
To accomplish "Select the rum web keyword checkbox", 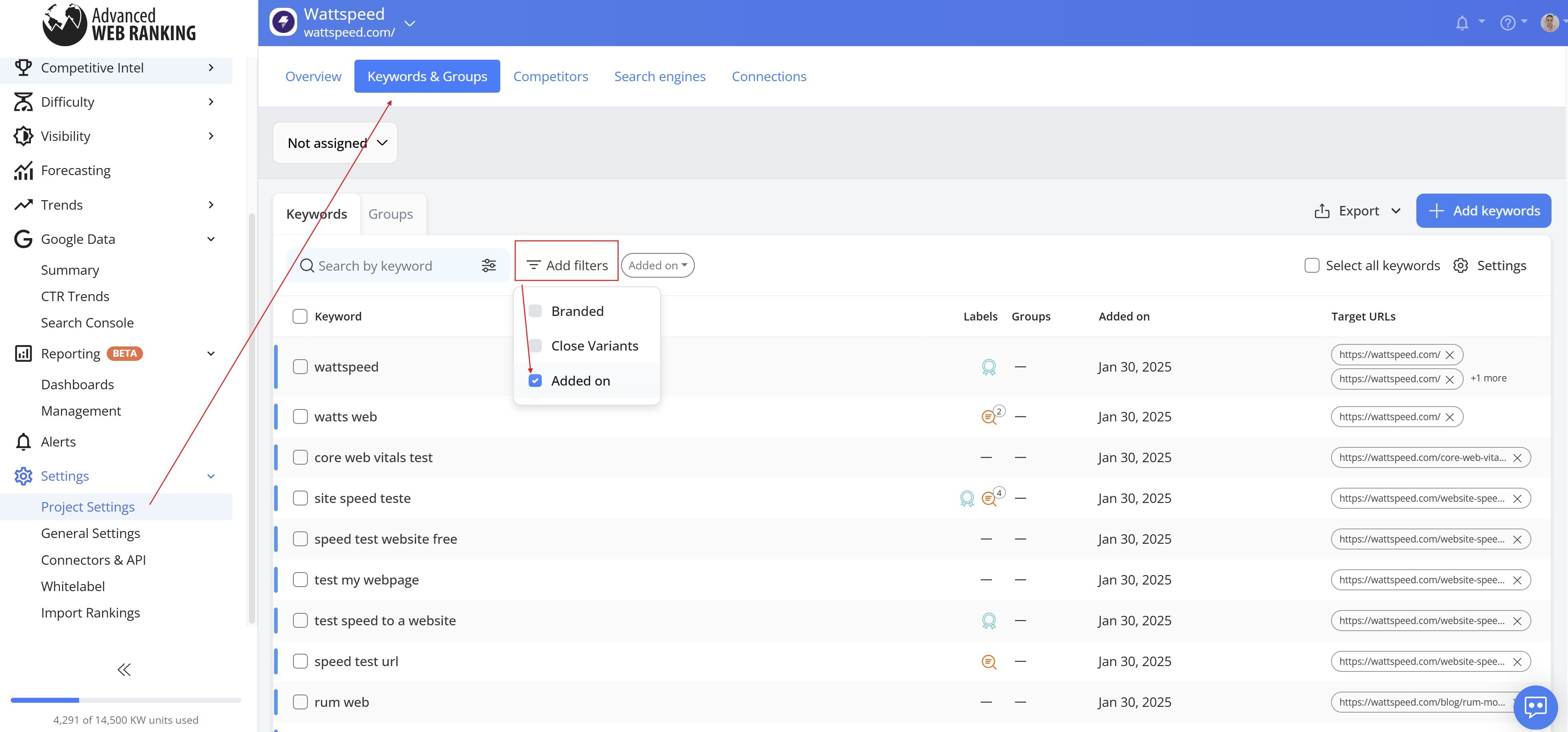I will pyautogui.click(x=300, y=702).
